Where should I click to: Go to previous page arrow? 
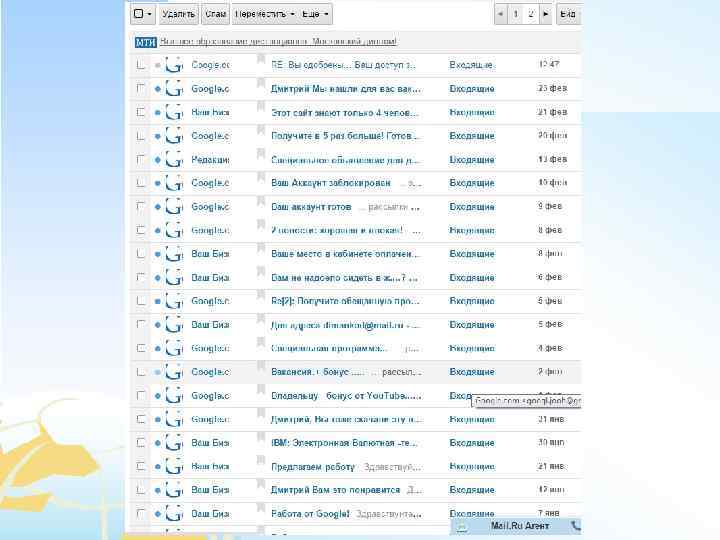pos(501,14)
